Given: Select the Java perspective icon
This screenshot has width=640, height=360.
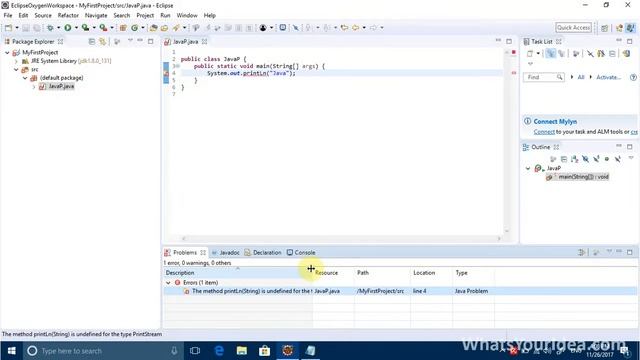Looking at the screenshot, I should point(631,28).
